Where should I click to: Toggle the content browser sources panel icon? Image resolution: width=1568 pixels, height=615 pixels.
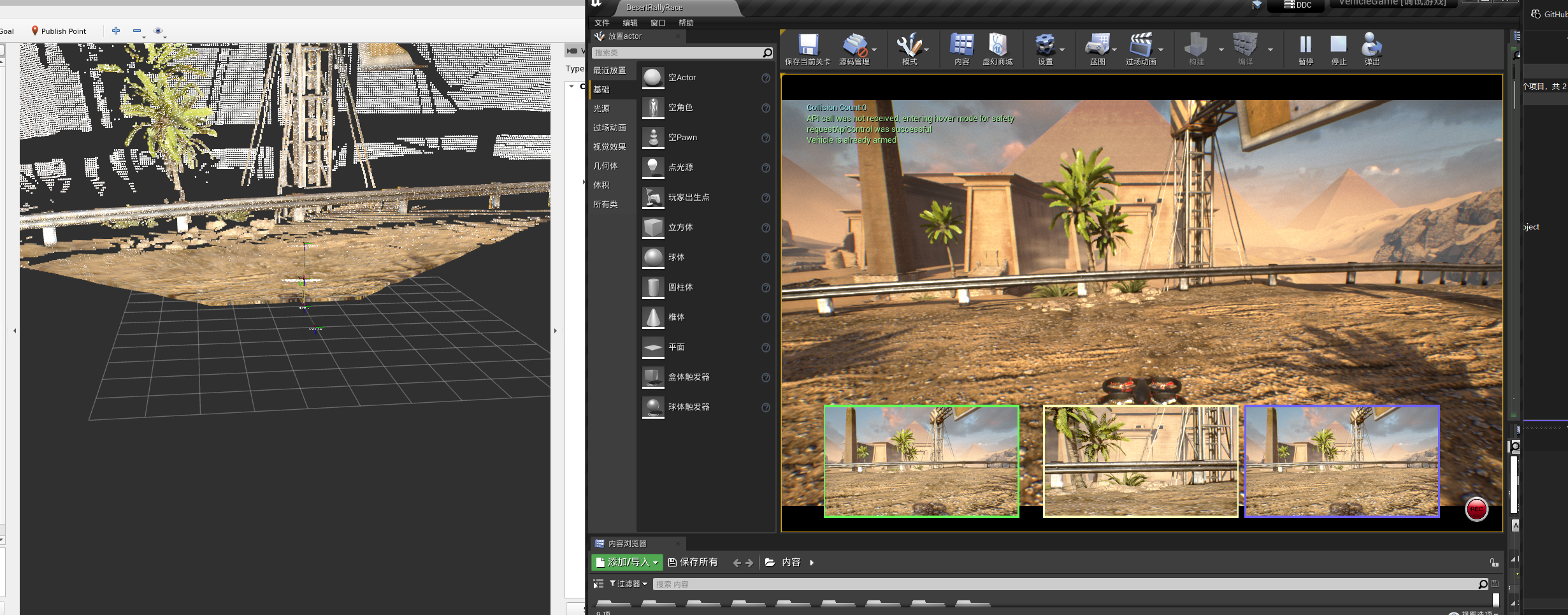click(x=598, y=584)
